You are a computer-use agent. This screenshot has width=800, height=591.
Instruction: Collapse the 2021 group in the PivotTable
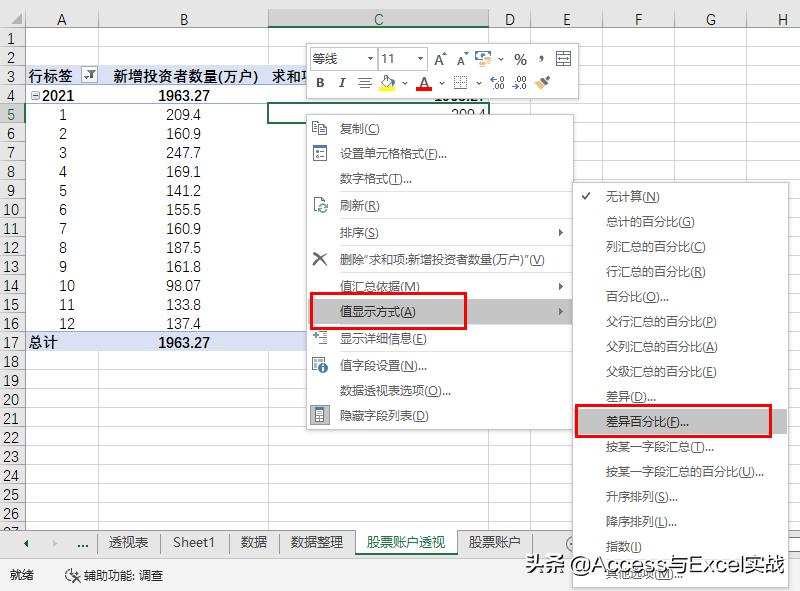34,95
